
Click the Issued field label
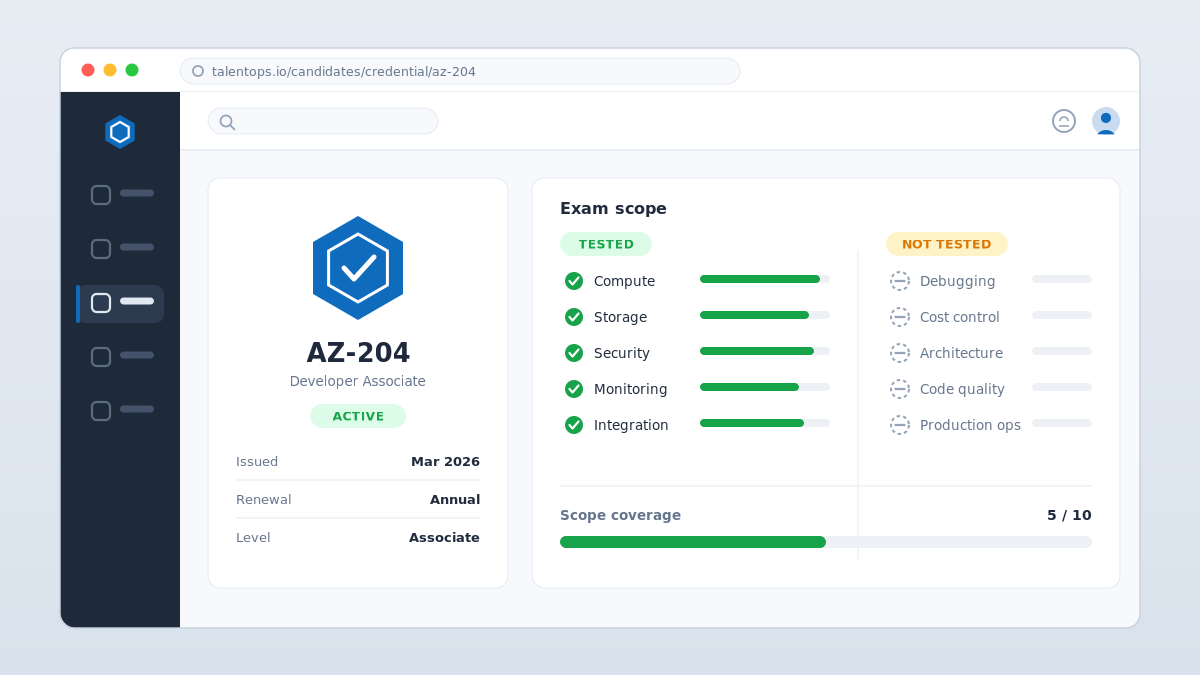257,462
